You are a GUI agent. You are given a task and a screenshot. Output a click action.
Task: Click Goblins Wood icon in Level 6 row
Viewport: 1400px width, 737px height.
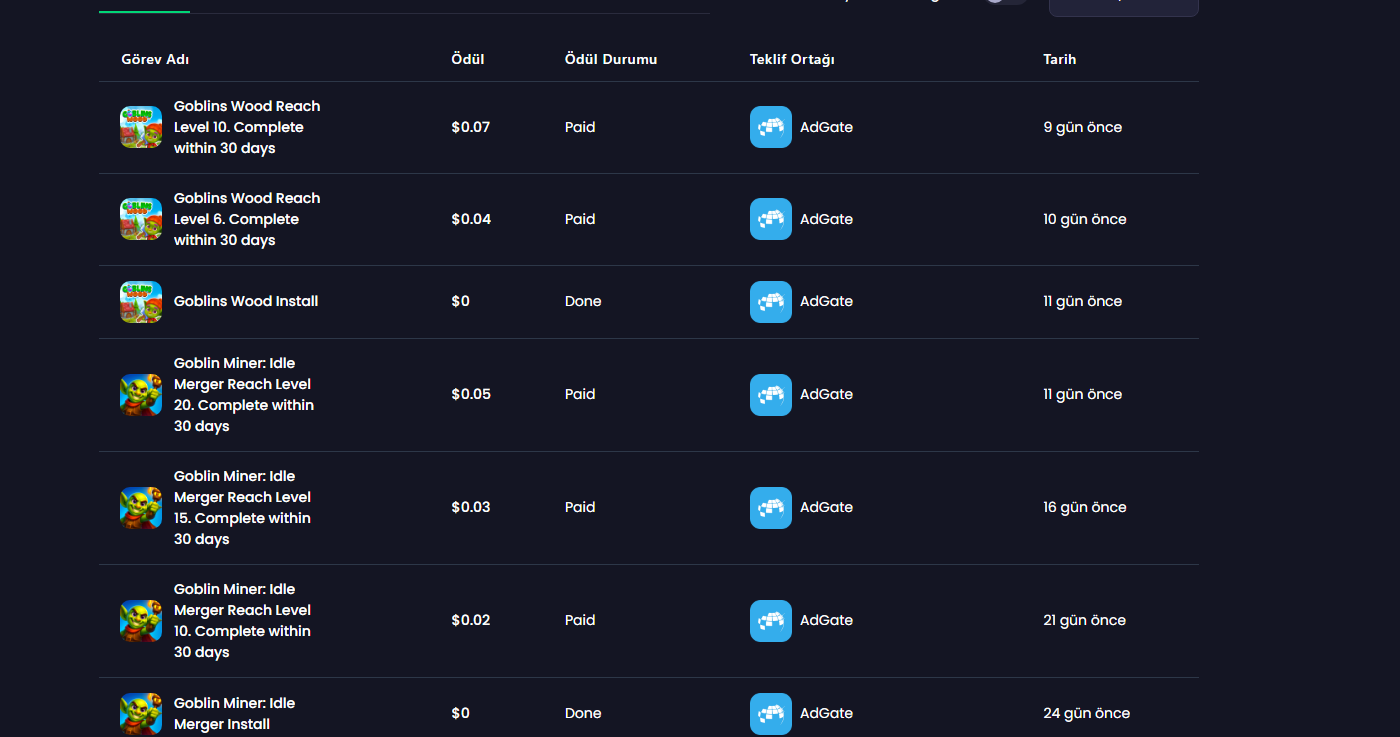pyautogui.click(x=141, y=219)
